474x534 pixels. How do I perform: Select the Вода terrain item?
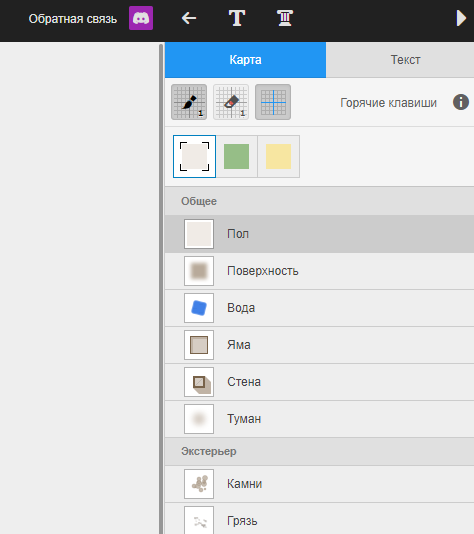pyautogui.click(x=319, y=308)
